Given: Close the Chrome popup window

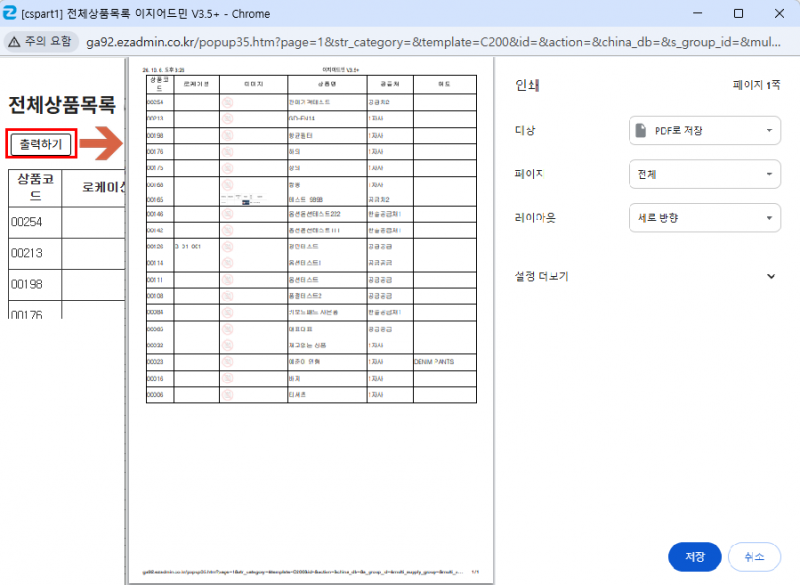Looking at the screenshot, I should click(779, 13).
